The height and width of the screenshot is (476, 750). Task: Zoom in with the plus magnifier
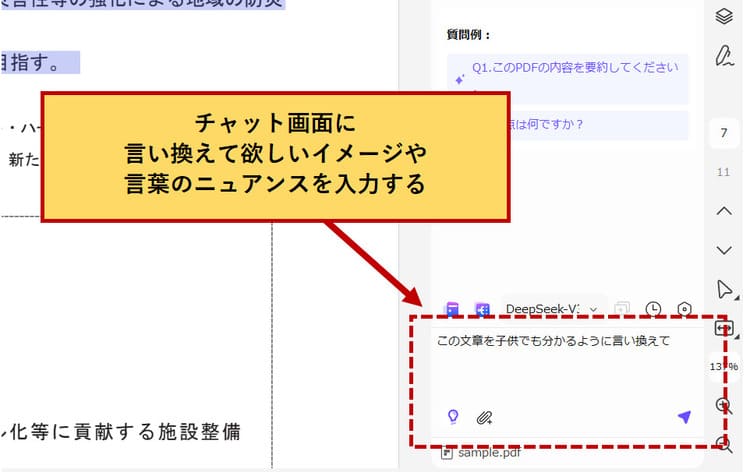coord(724,406)
